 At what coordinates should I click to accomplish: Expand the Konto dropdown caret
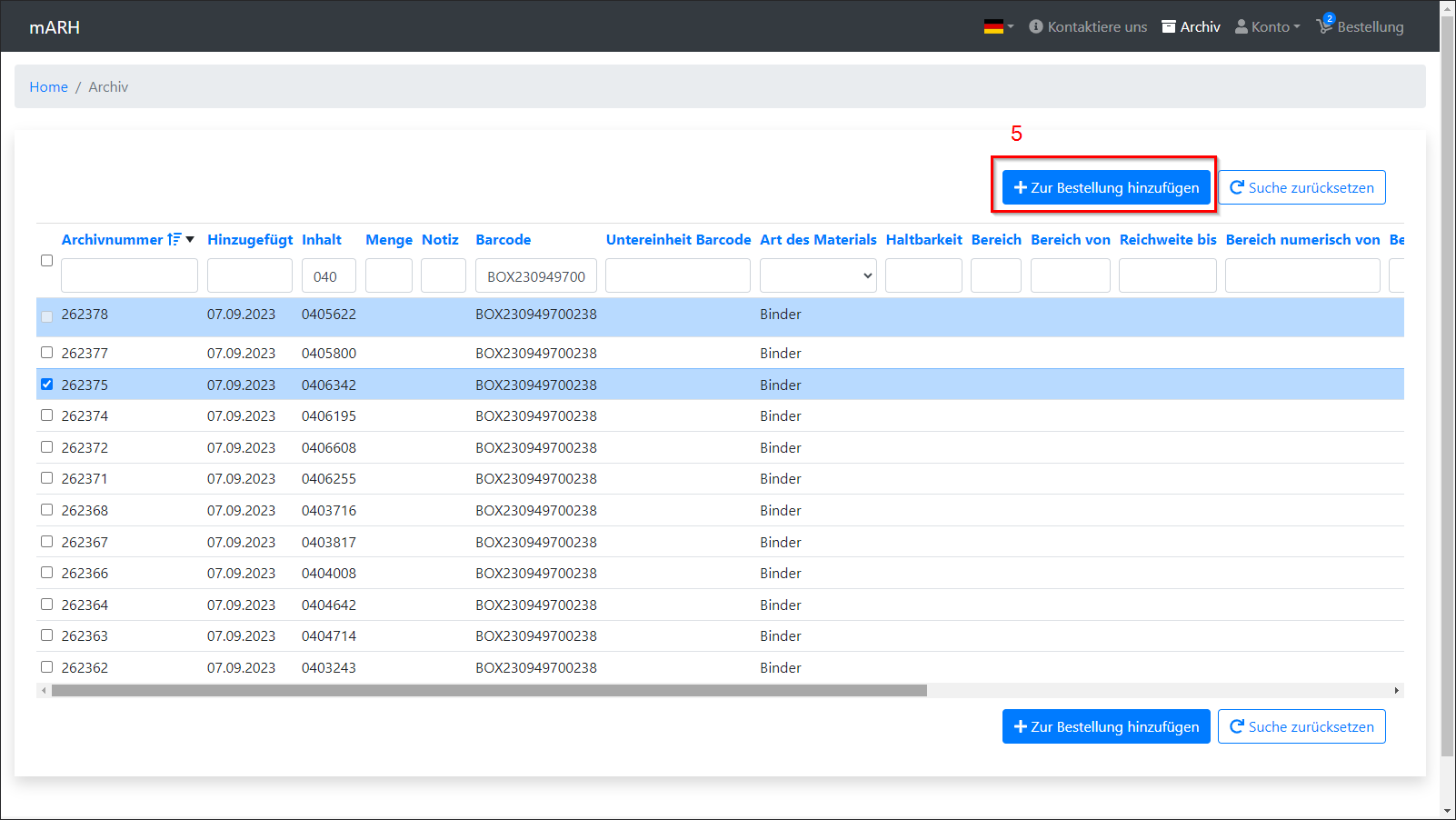[x=1297, y=27]
